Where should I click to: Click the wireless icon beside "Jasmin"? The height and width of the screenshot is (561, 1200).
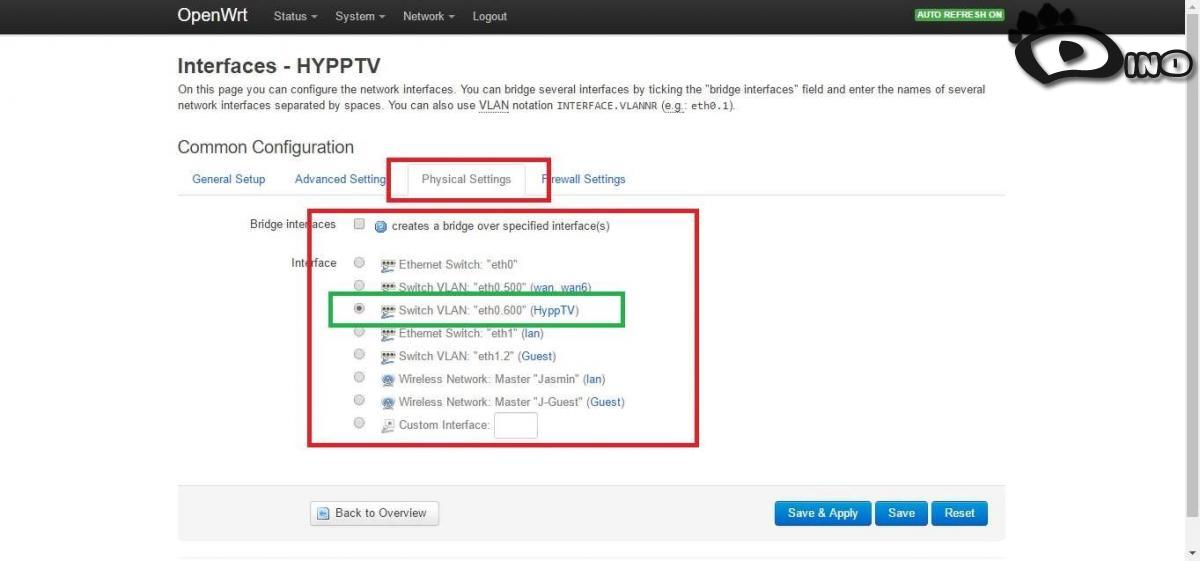tap(388, 380)
